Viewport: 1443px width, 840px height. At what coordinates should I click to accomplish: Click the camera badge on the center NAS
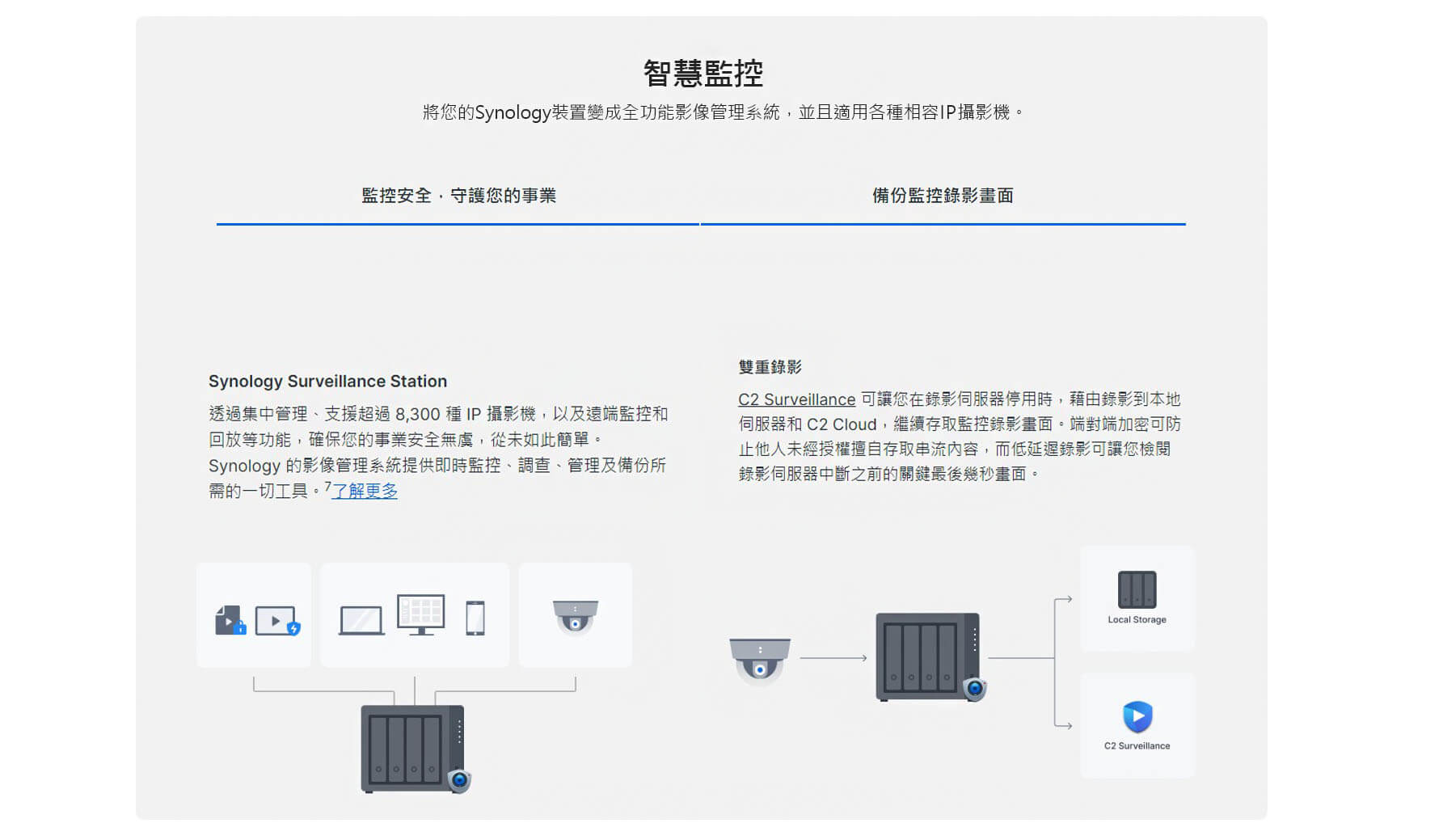(x=975, y=688)
